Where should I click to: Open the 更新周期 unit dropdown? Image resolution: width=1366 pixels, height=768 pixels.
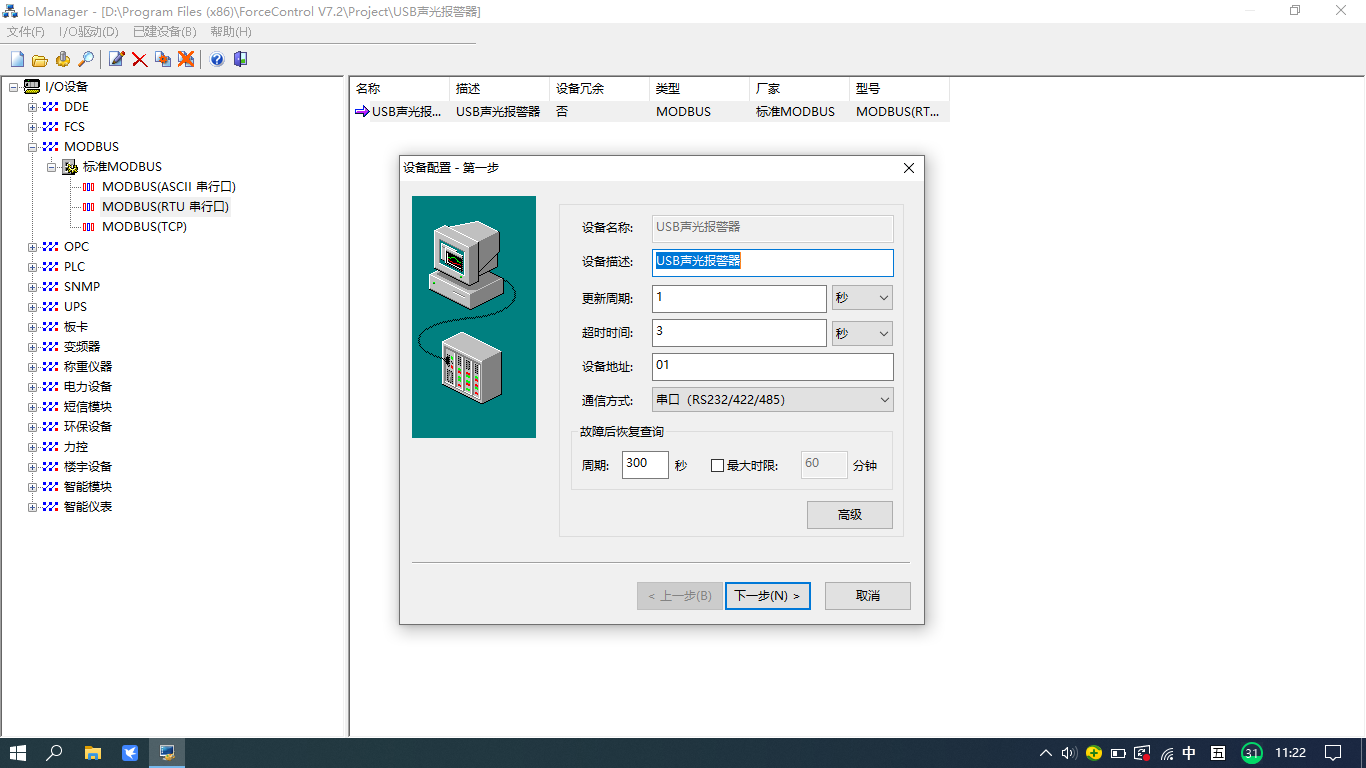pyautogui.click(x=862, y=298)
